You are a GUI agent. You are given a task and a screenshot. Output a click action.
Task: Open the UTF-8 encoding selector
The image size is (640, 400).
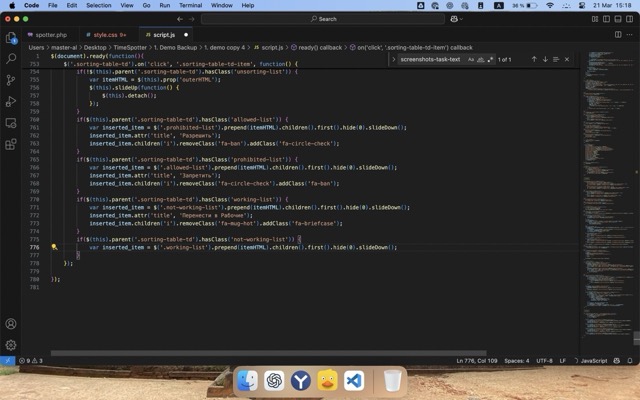pyautogui.click(x=544, y=360)
